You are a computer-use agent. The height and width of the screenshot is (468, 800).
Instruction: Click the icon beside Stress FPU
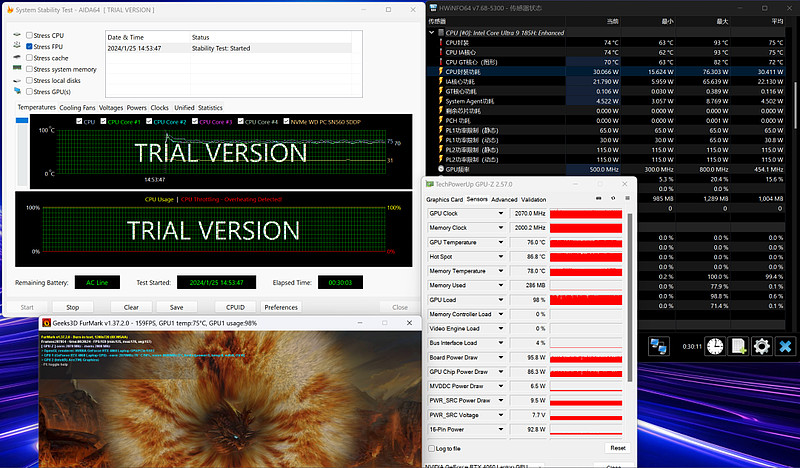pos(17,46)
